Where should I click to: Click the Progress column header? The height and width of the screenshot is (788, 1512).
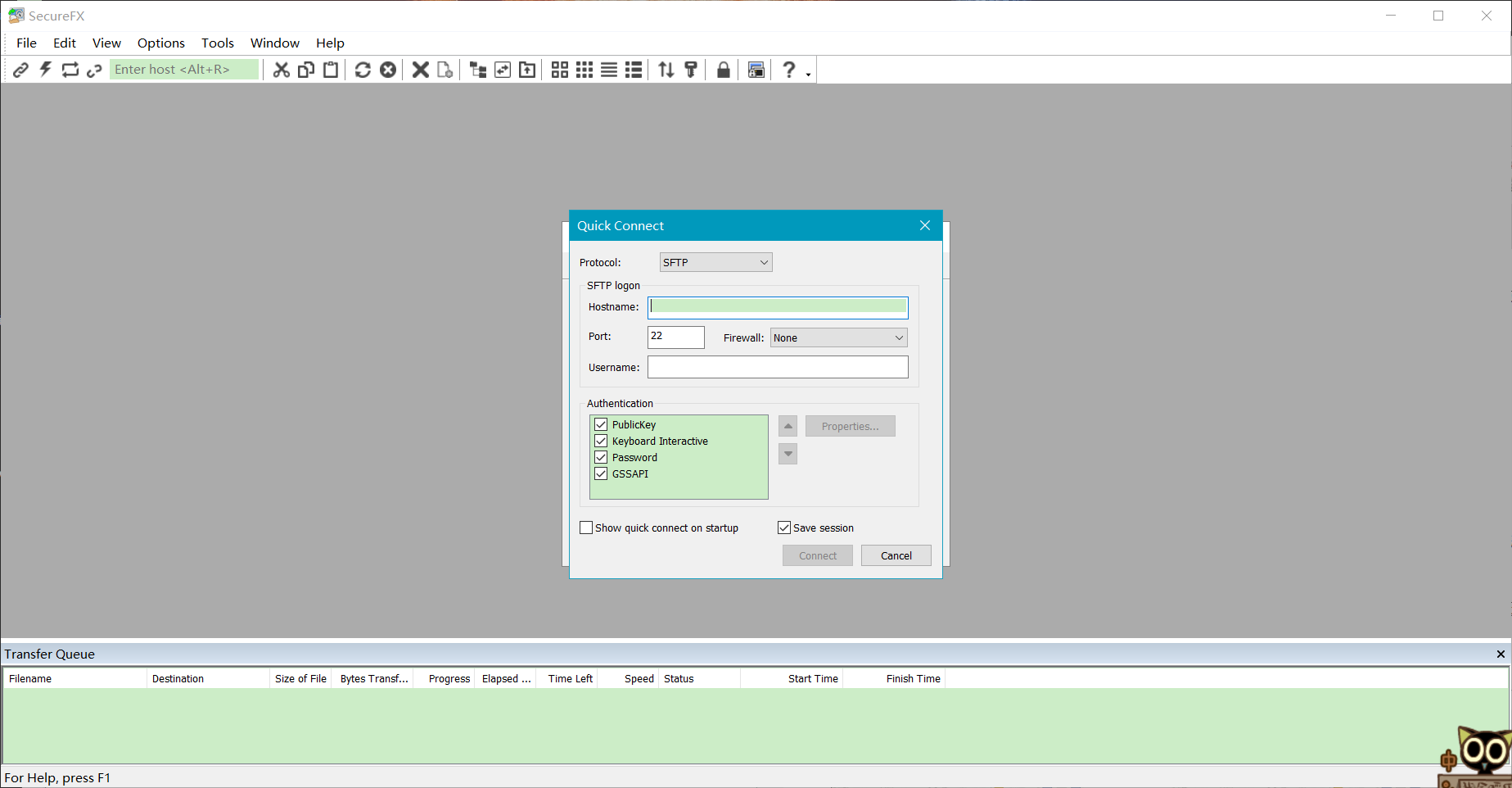tap(445, 678)
